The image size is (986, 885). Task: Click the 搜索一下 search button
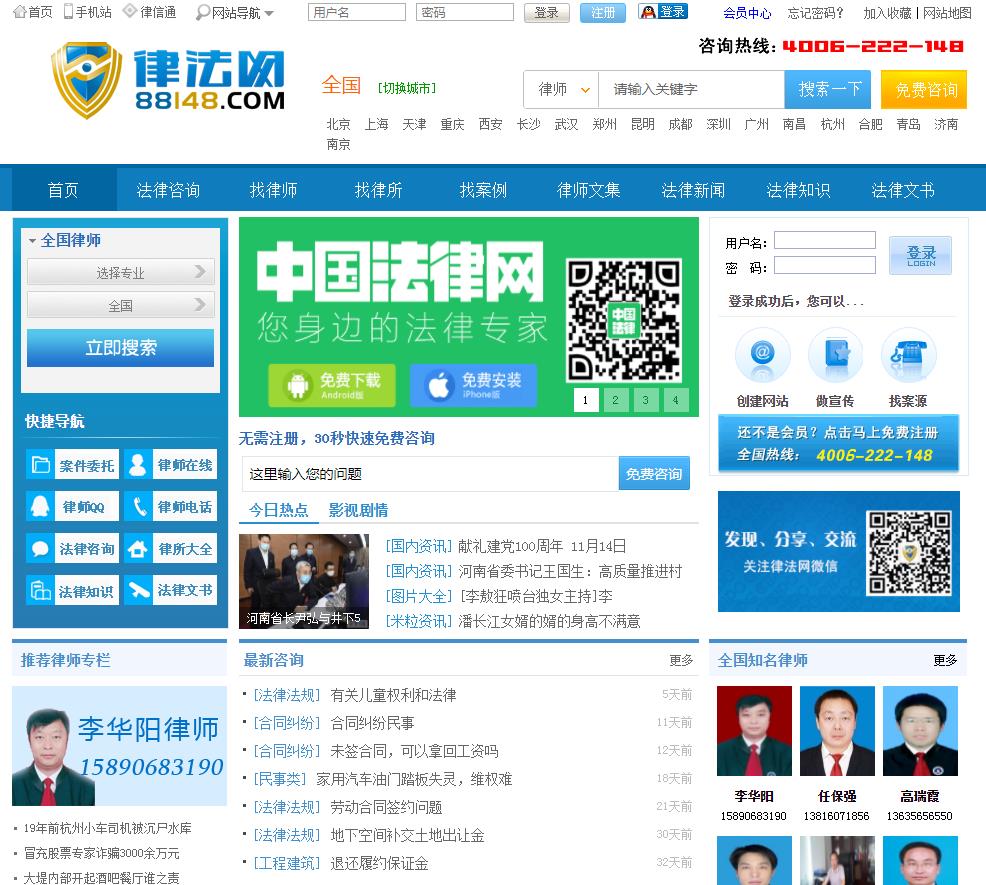pos(828,89)
